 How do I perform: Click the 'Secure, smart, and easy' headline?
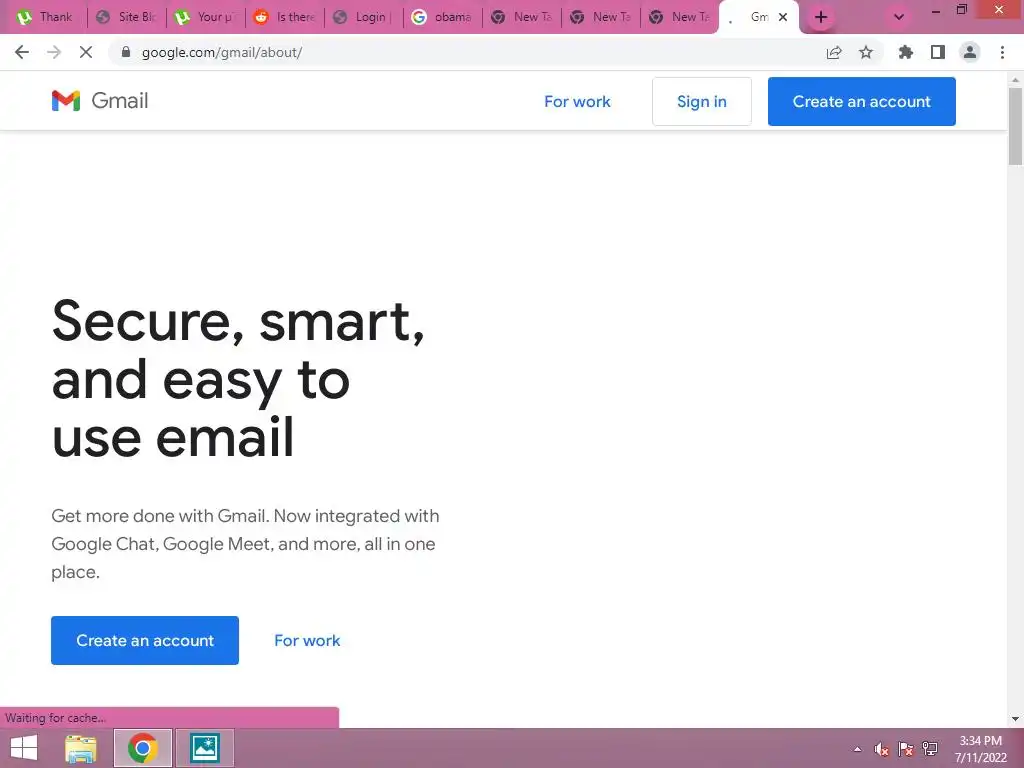pyautogui.click(x=238, y=379)
